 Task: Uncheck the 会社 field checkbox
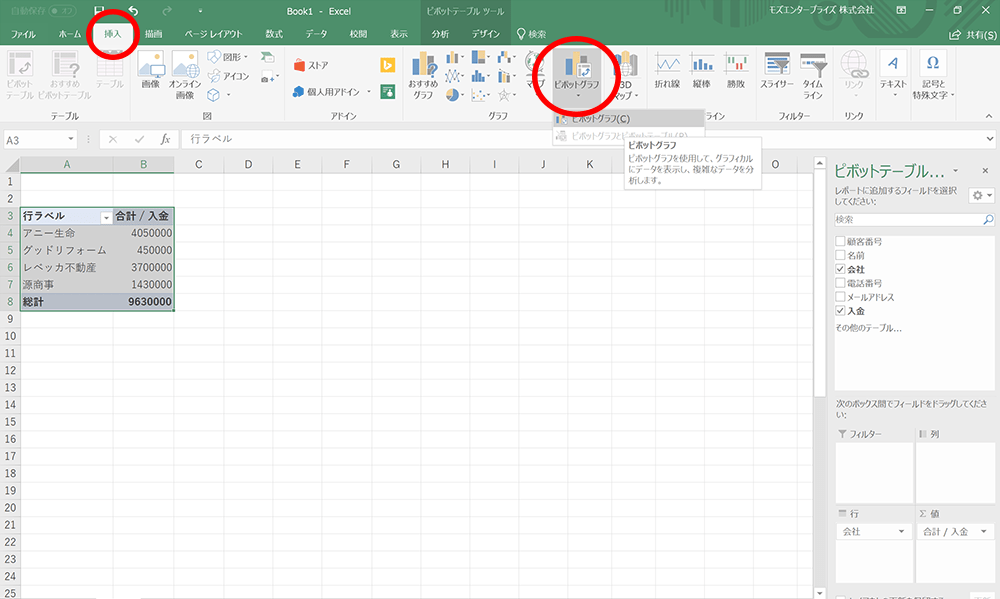tap(840, 269)
